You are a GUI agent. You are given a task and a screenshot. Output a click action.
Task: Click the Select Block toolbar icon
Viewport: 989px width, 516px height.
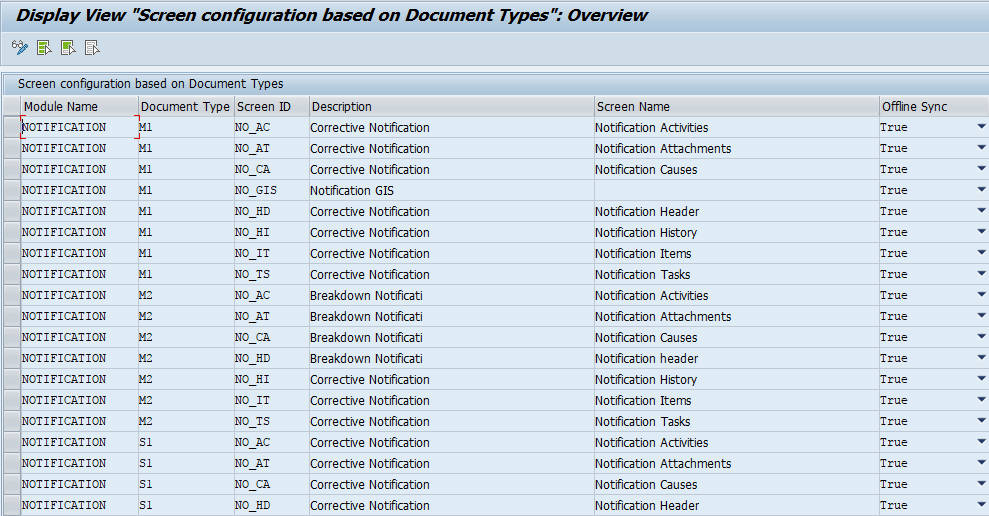pos(68,48)
